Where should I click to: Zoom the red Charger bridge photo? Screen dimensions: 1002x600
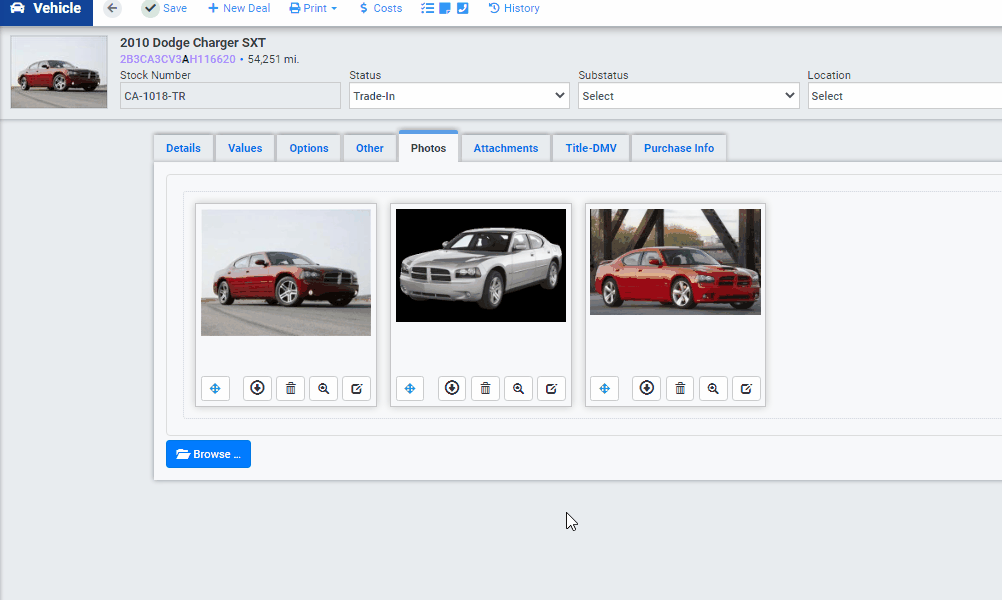click(713, 388)
